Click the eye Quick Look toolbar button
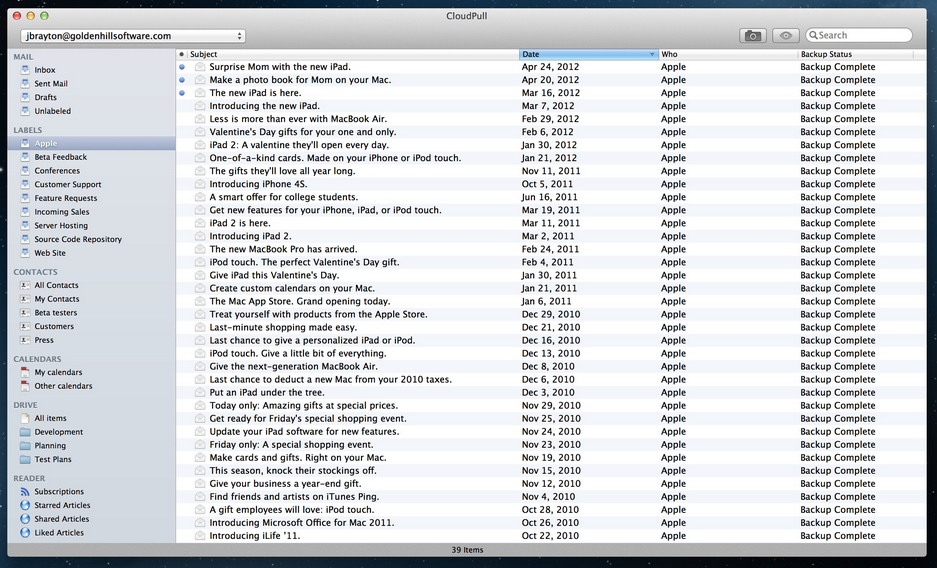This screenshot has width=937, height=568. pos(786,36)
